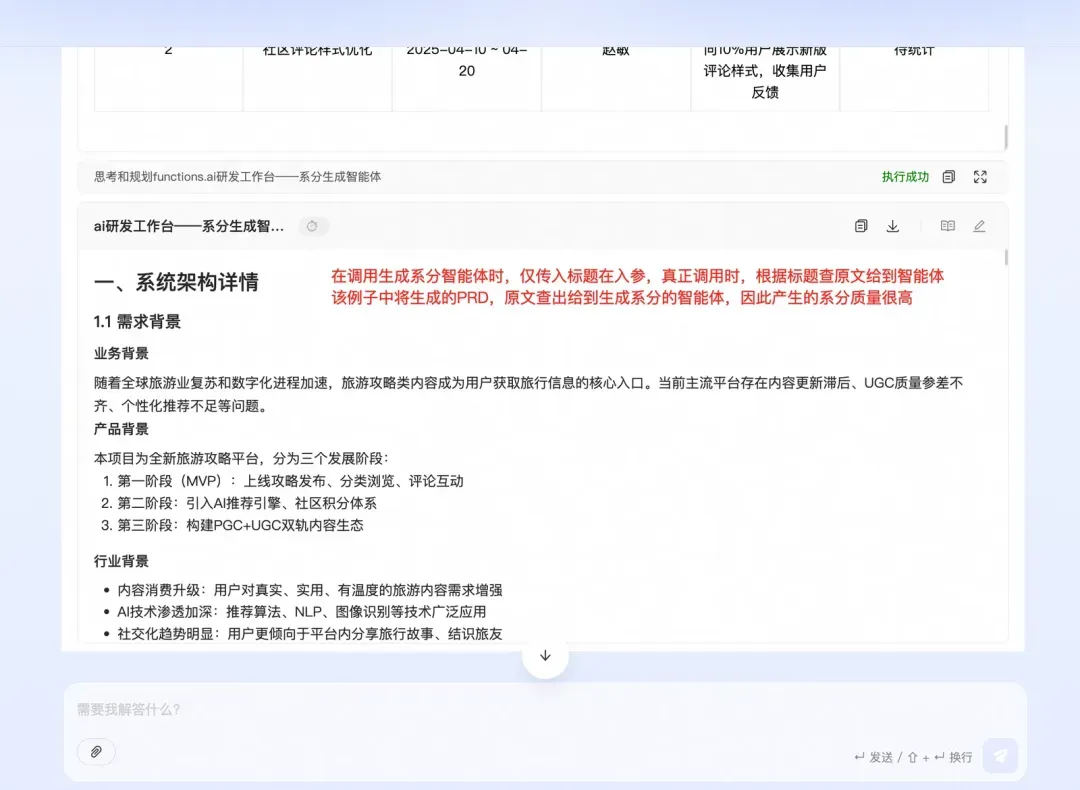Focus the 需要我解答什么? input box
1080x790 pixels.
(544, 709)
